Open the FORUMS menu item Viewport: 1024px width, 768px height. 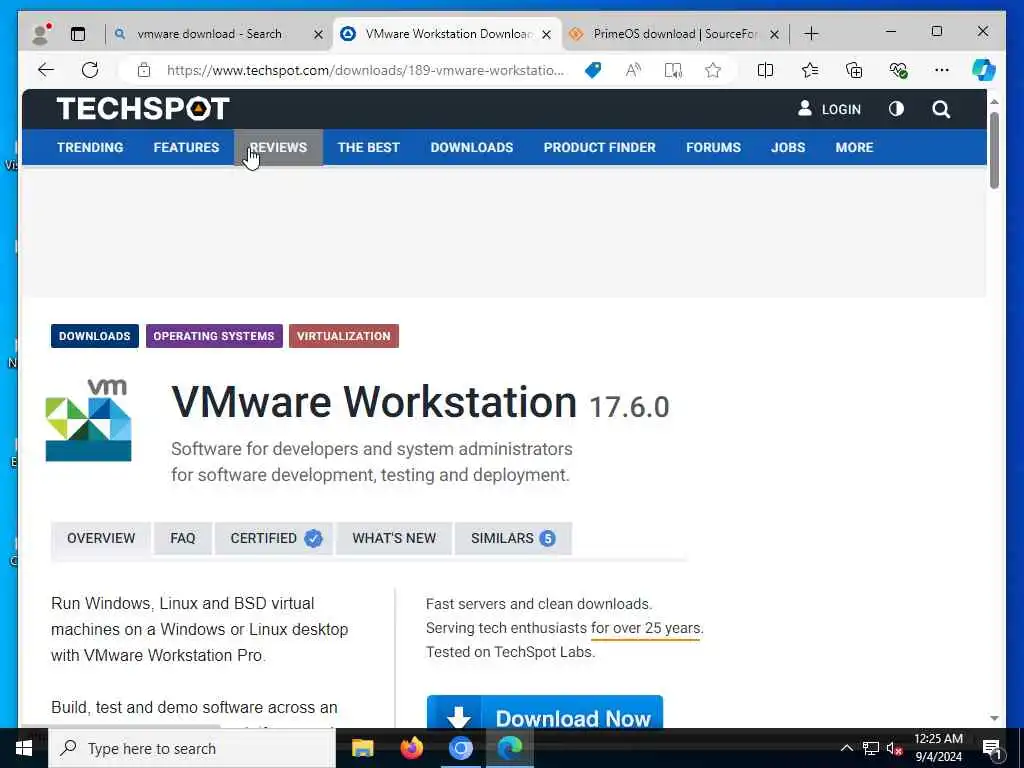713,148
